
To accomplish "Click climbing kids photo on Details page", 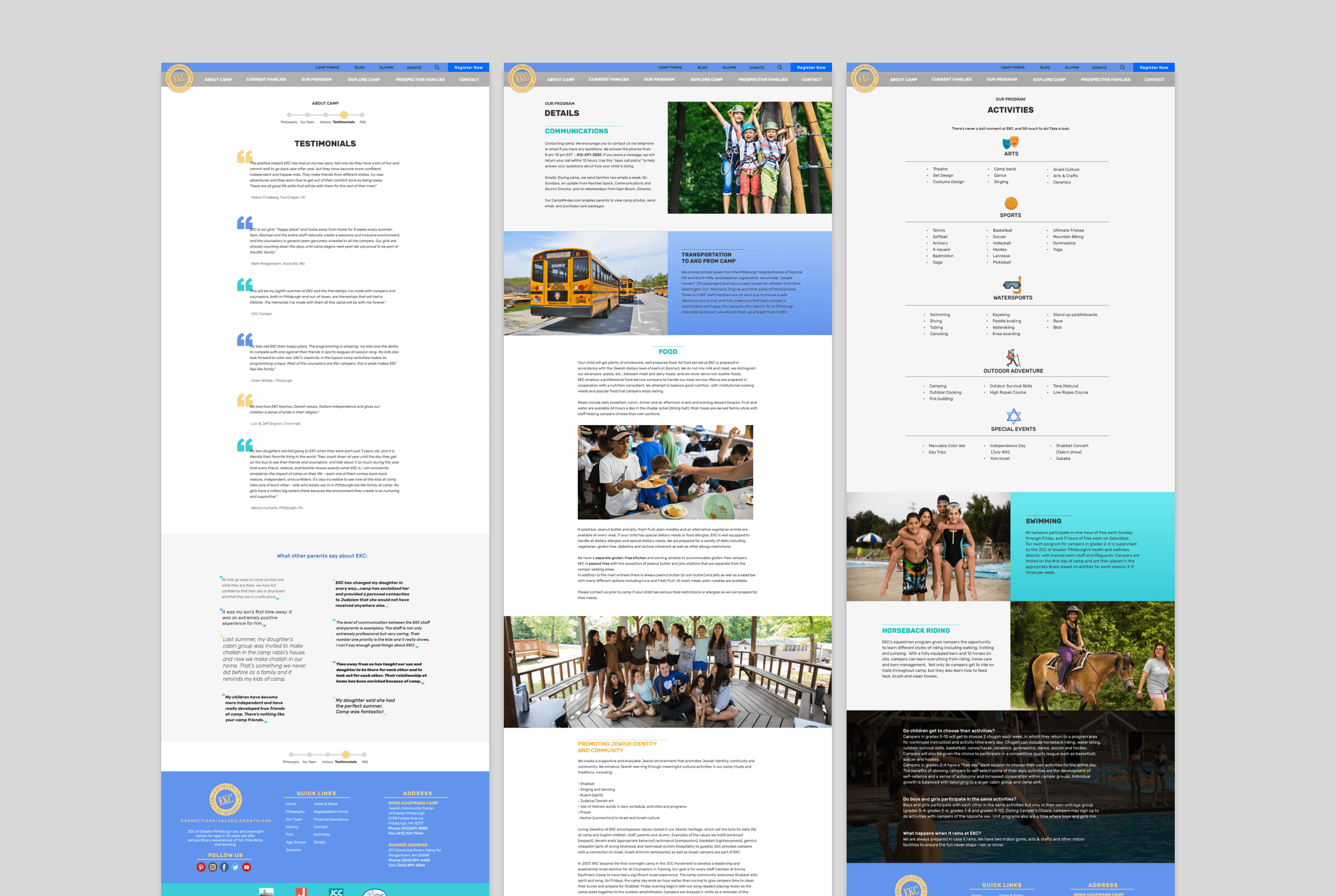I will pyautogui.click(x=749, y=158).
